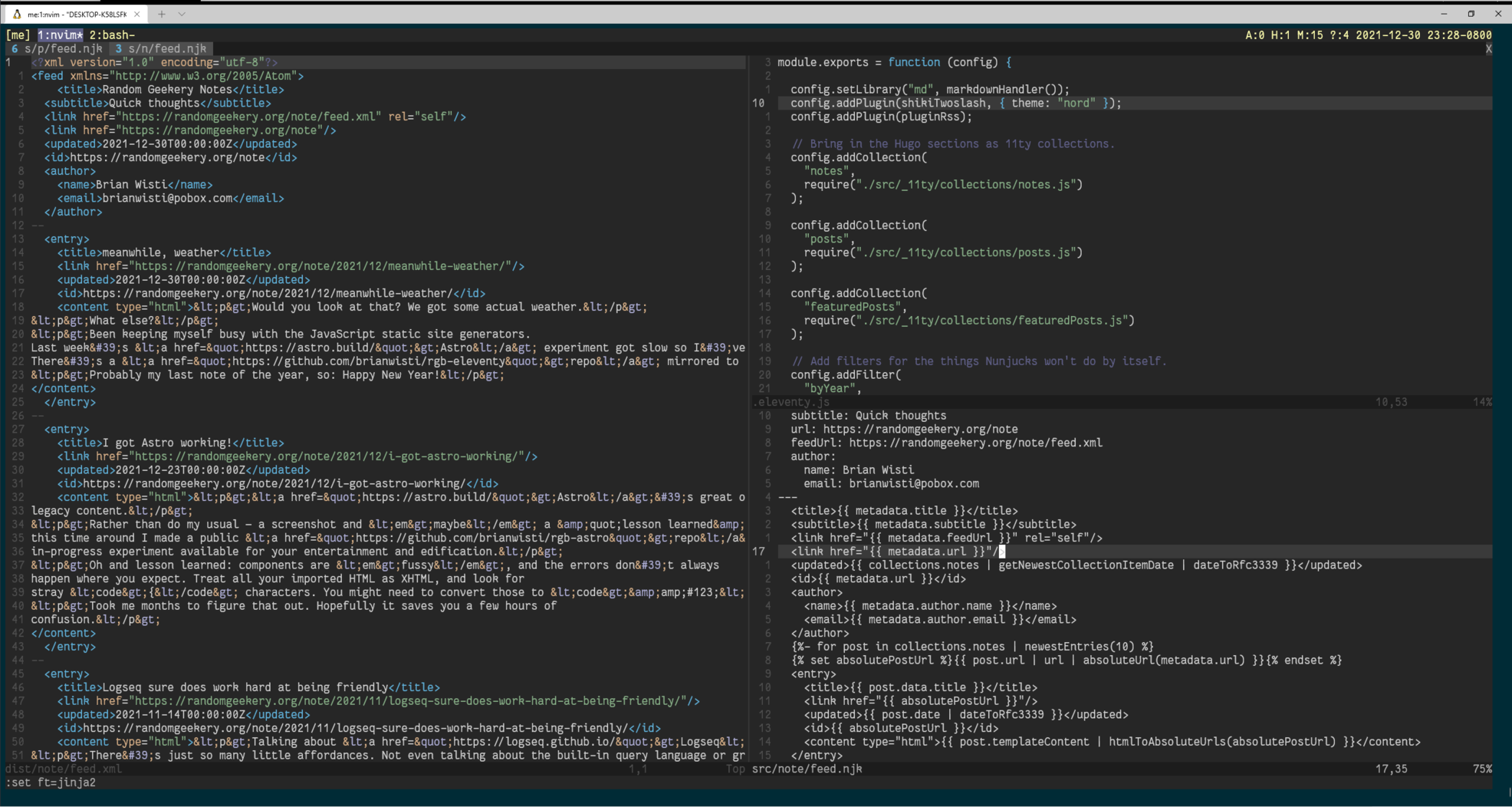Click feedUrl front matter line

[x=946, y=443]
